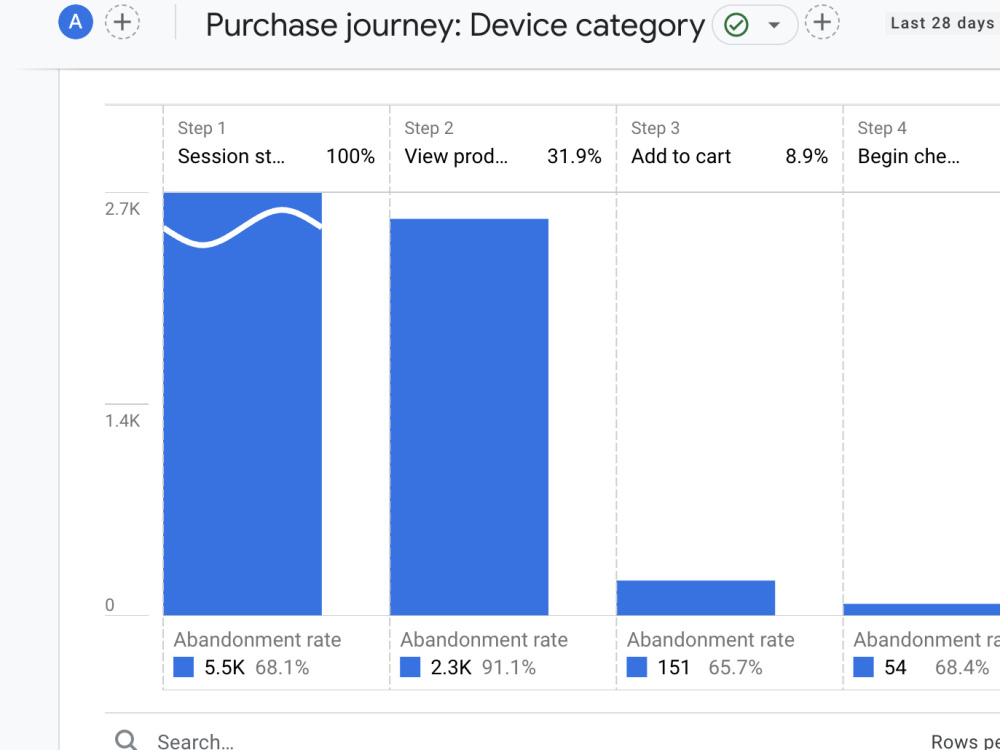Click the green checkmark status icon

tap(737, 25)
